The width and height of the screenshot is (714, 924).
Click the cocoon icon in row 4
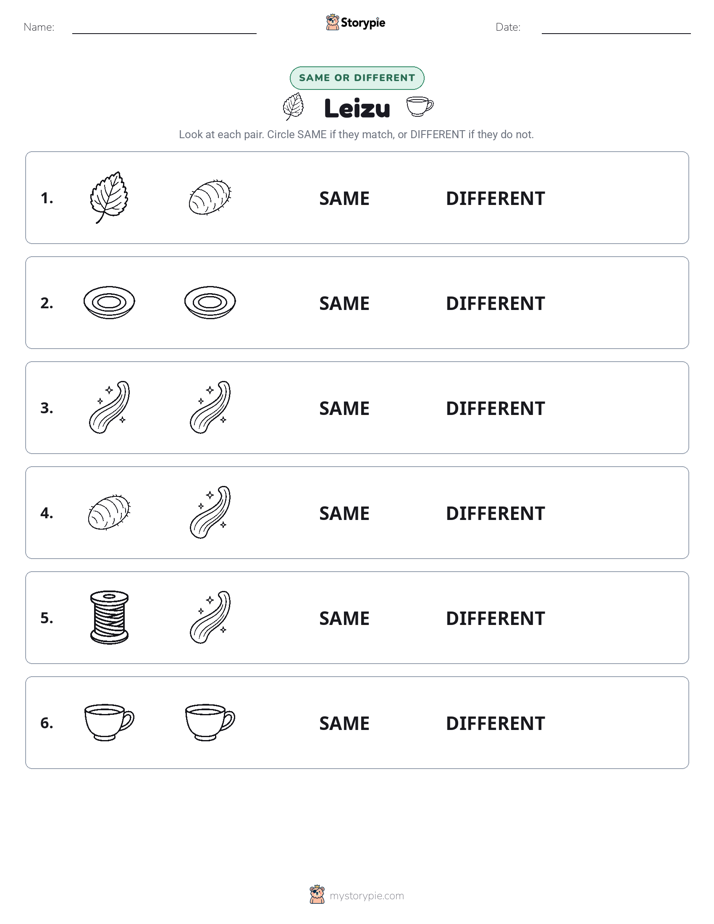[x=109, y=513]
